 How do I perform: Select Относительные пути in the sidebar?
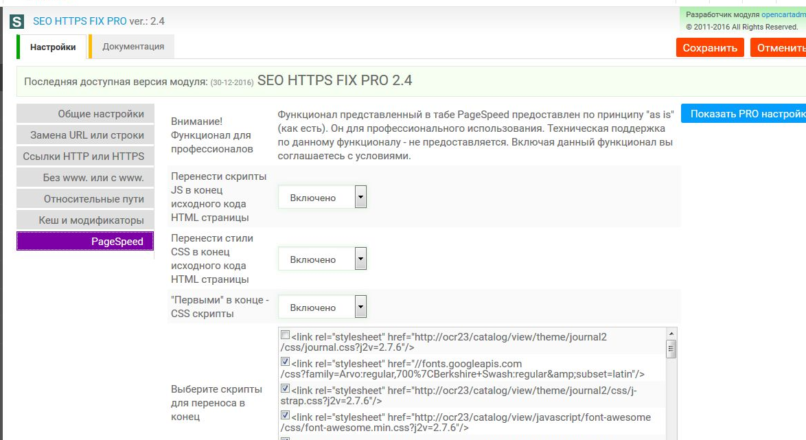[85, 199]
